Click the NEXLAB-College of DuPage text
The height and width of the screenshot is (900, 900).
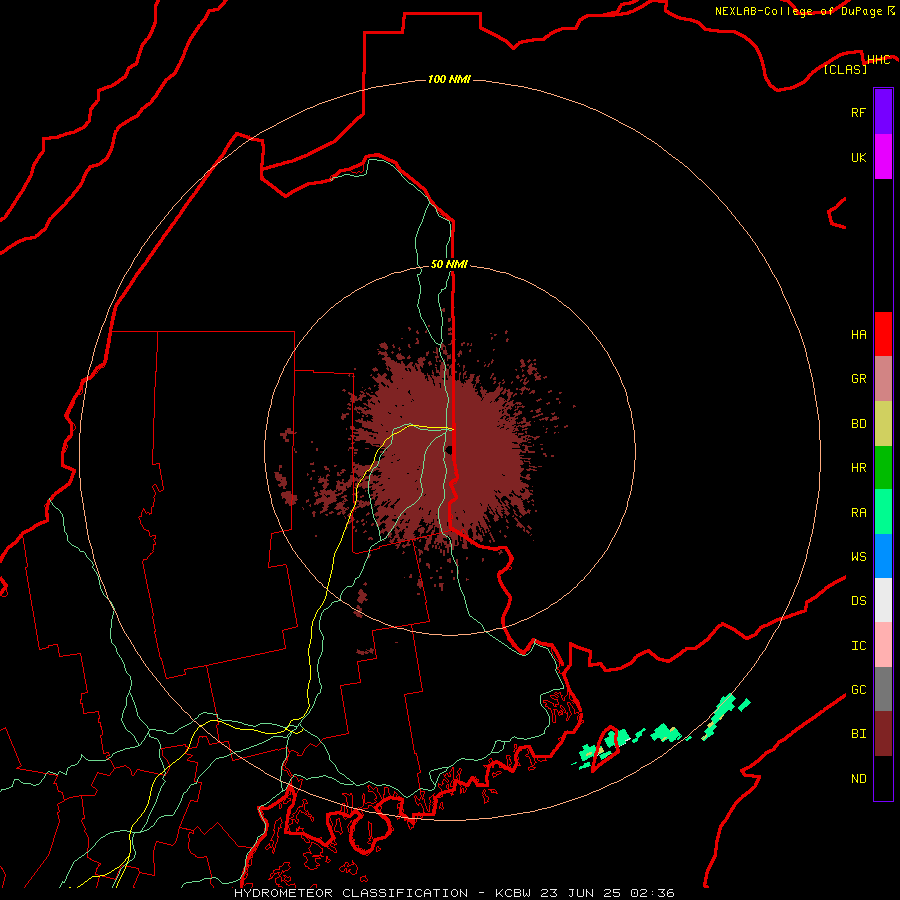pos(800,11)
